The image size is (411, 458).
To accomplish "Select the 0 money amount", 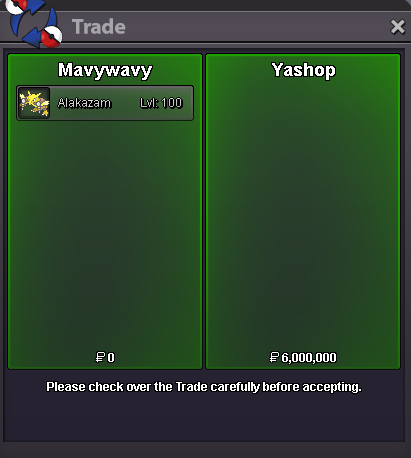I will click(x=111, y=358).
